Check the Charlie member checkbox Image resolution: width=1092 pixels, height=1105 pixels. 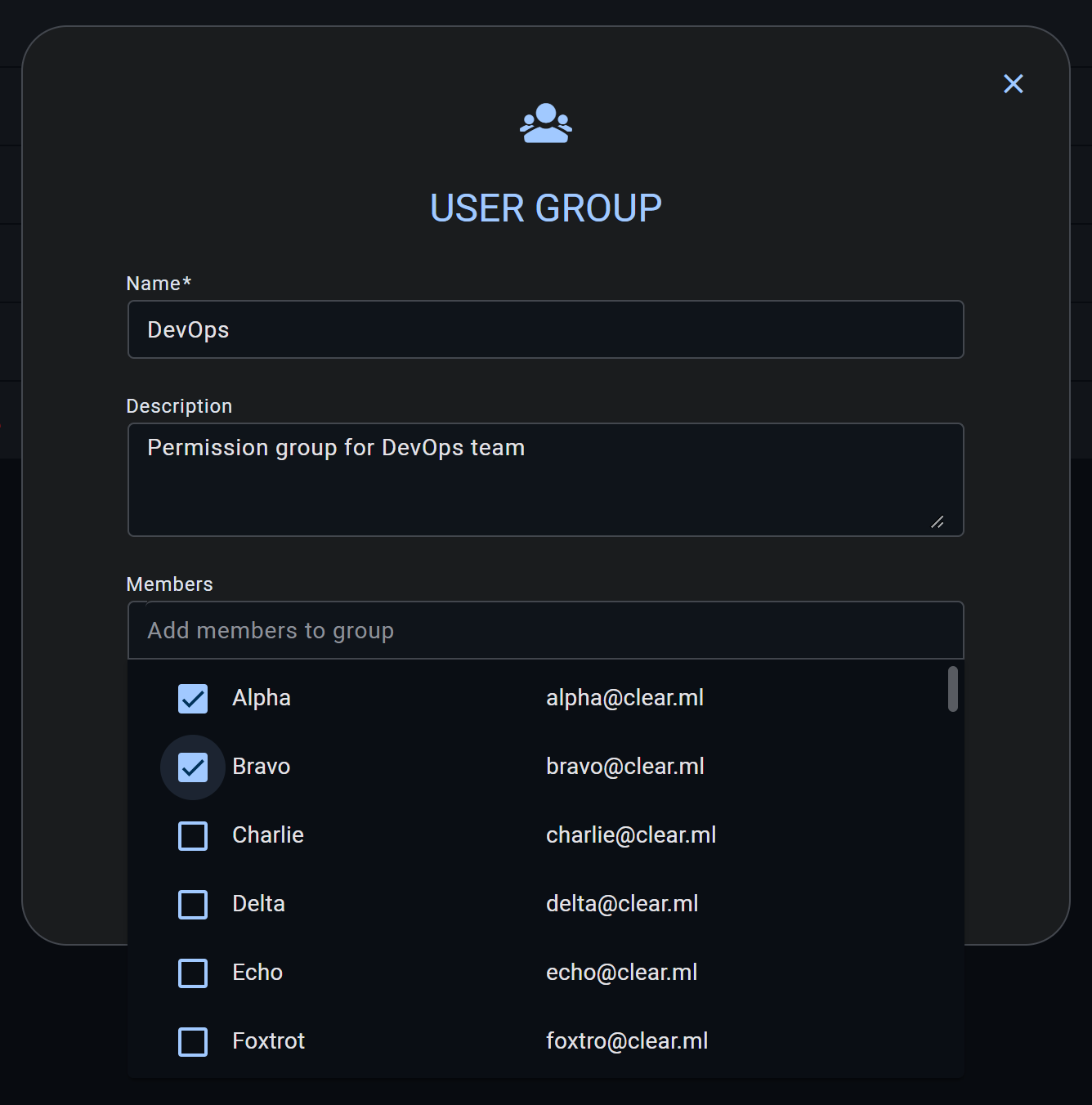pyautogui.click(x=193, y=835)
